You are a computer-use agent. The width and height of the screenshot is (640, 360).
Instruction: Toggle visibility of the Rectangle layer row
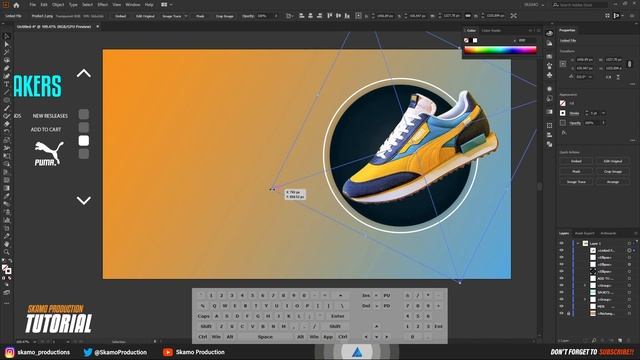pyautogui.click(x=562, y=313)
